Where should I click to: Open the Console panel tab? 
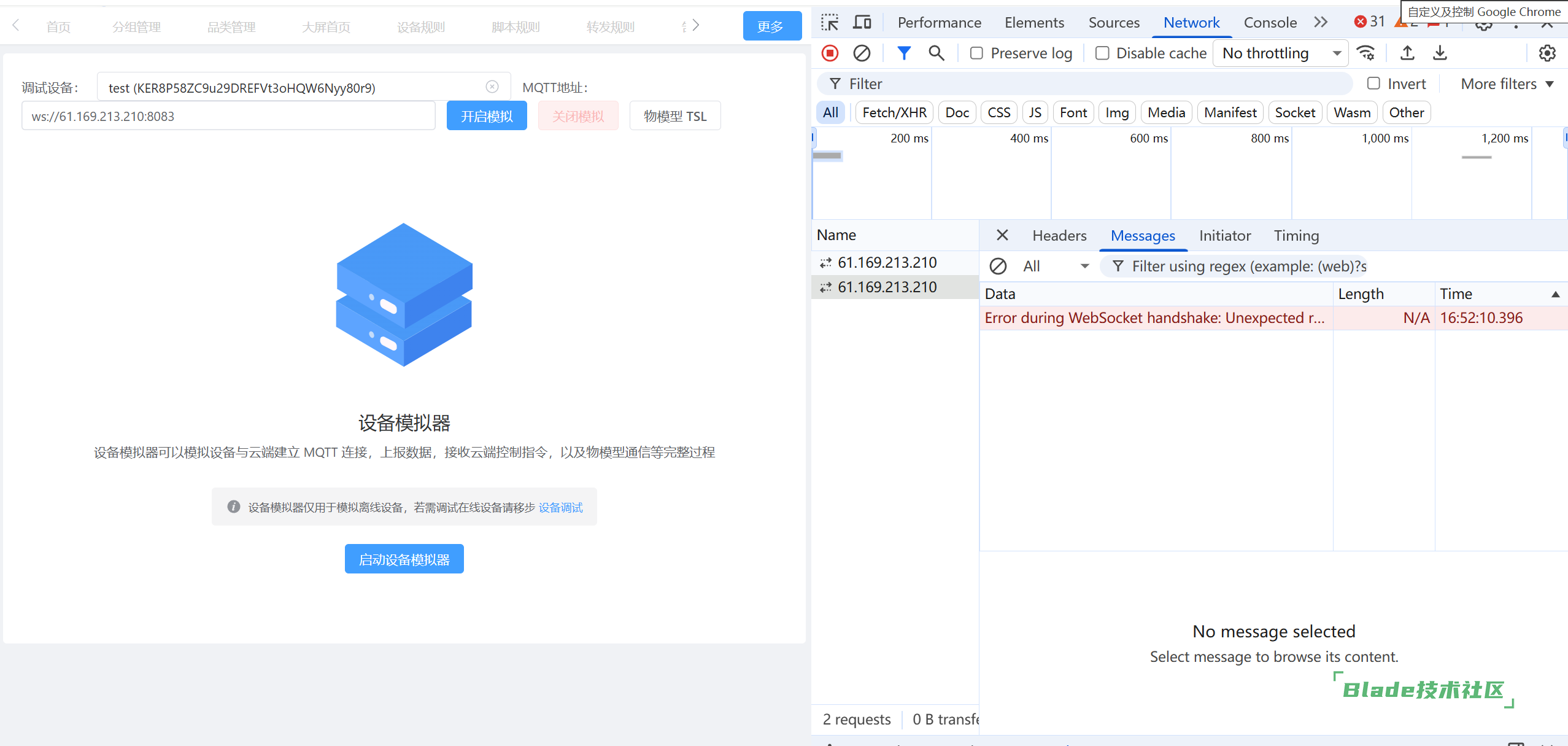click(x=1270, y=23)
